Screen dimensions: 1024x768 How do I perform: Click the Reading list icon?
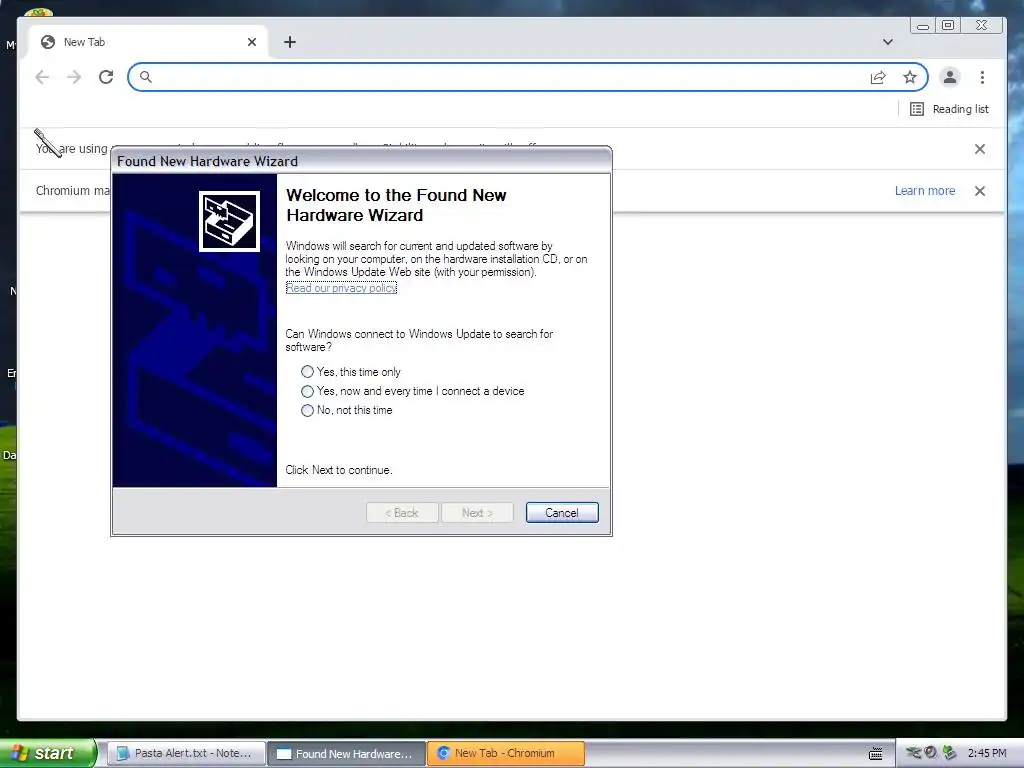(x=917, y=109)
